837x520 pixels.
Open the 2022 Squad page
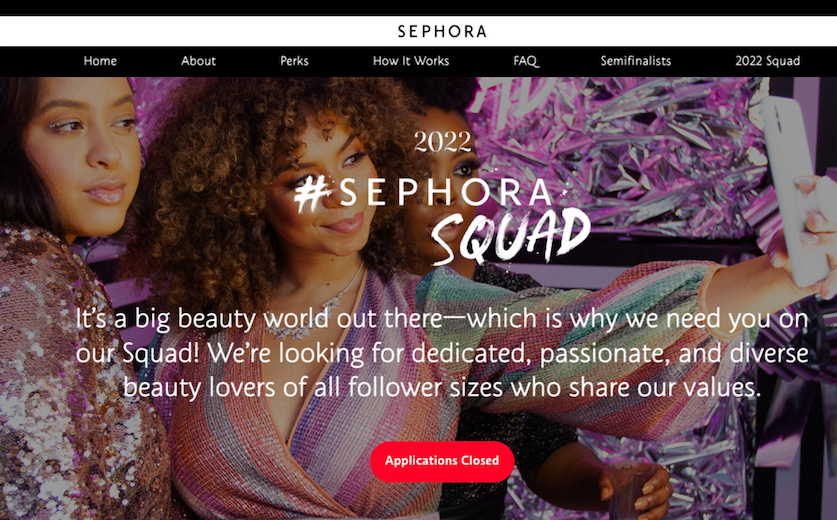point(767,61)
